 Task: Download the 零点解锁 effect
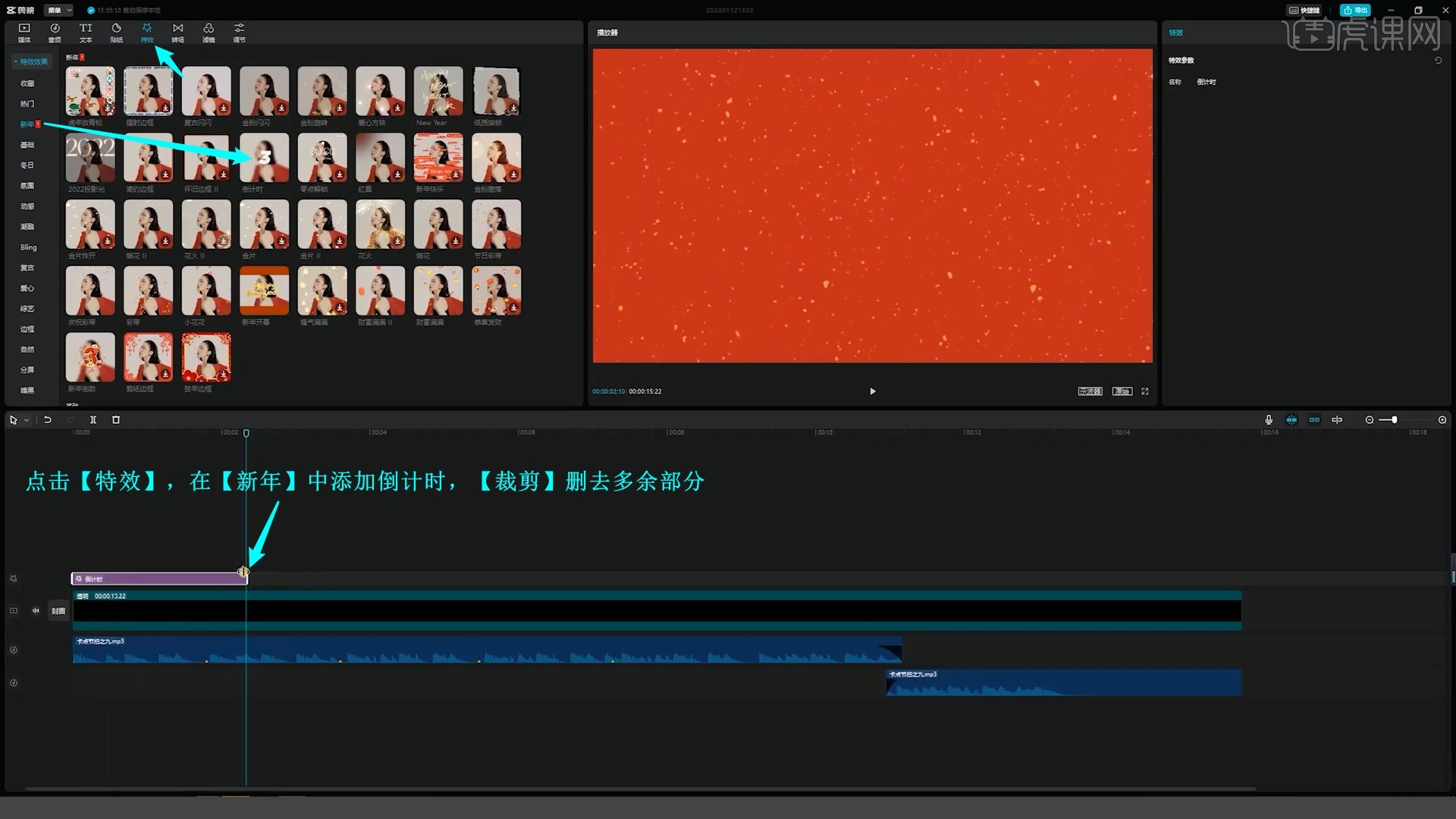pyautogui.click(x=340, y=175)
